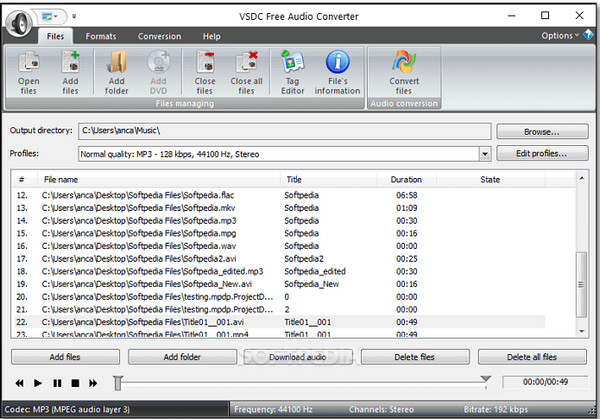This screenshot has width=600, height=419.
Task: Select row 14 Softpedia.mp3
Action: click(279, 220)
